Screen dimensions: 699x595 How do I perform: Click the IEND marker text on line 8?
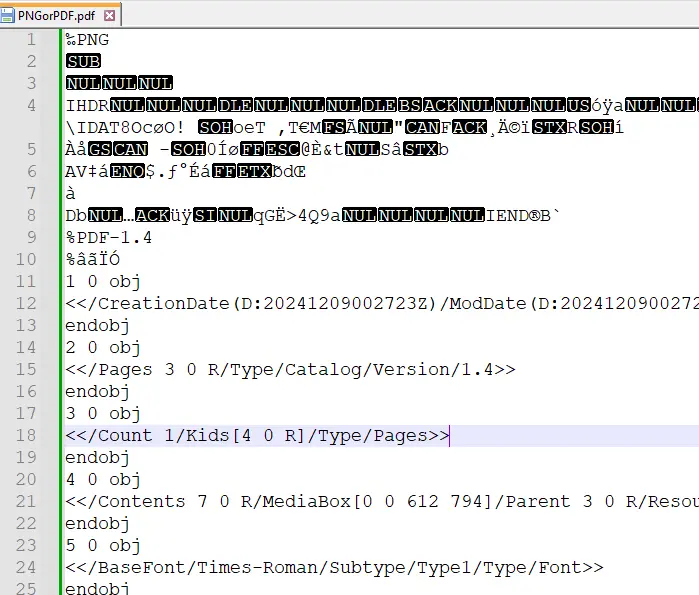507,216
